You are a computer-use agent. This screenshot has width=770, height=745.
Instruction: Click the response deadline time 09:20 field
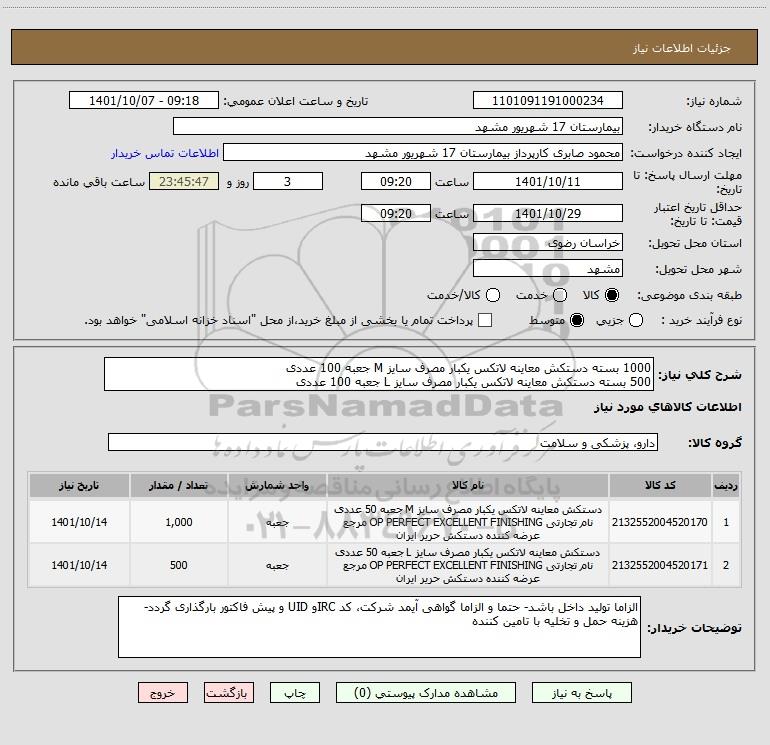396,181
